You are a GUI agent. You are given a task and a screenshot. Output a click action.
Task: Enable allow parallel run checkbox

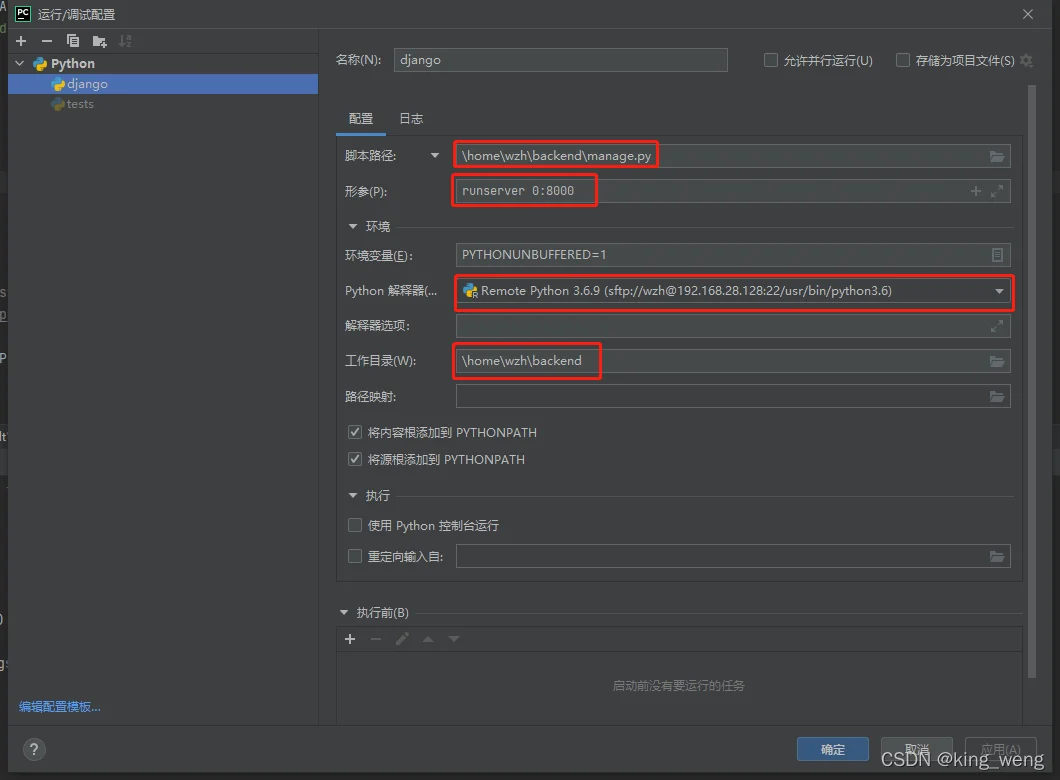[771, 60]
